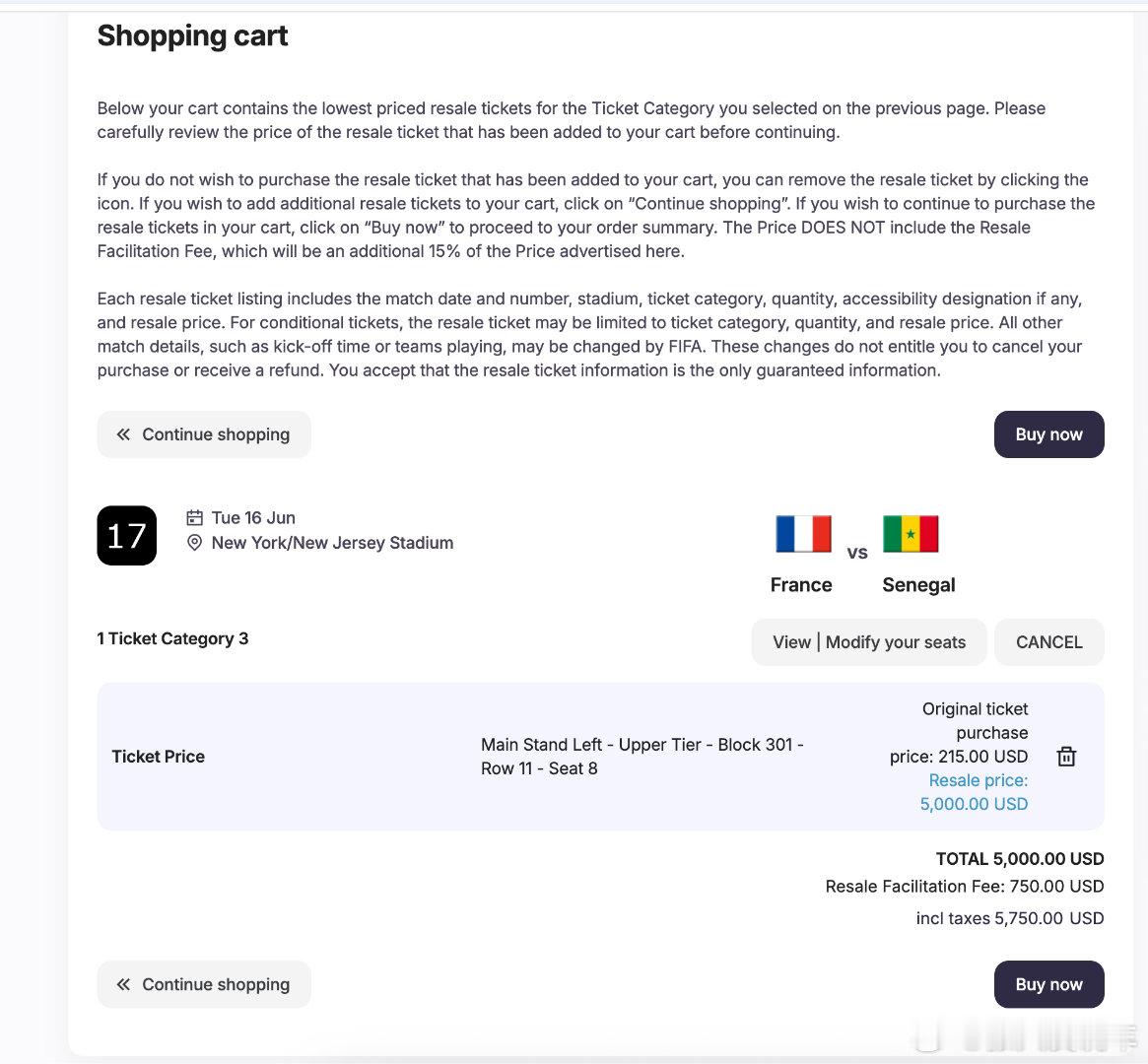This screenshot has width=1148, height=1064.
Task: Hit the CANCEL button
Action: 1048,642
